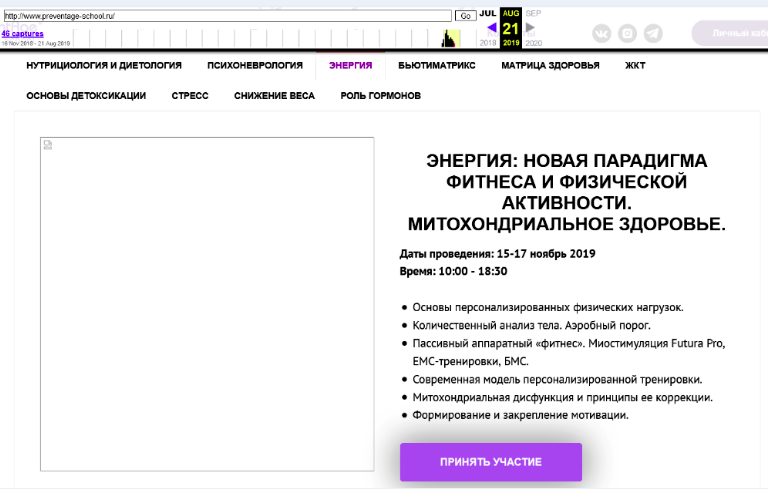Switch to Матрица здоровья tab

550,66
